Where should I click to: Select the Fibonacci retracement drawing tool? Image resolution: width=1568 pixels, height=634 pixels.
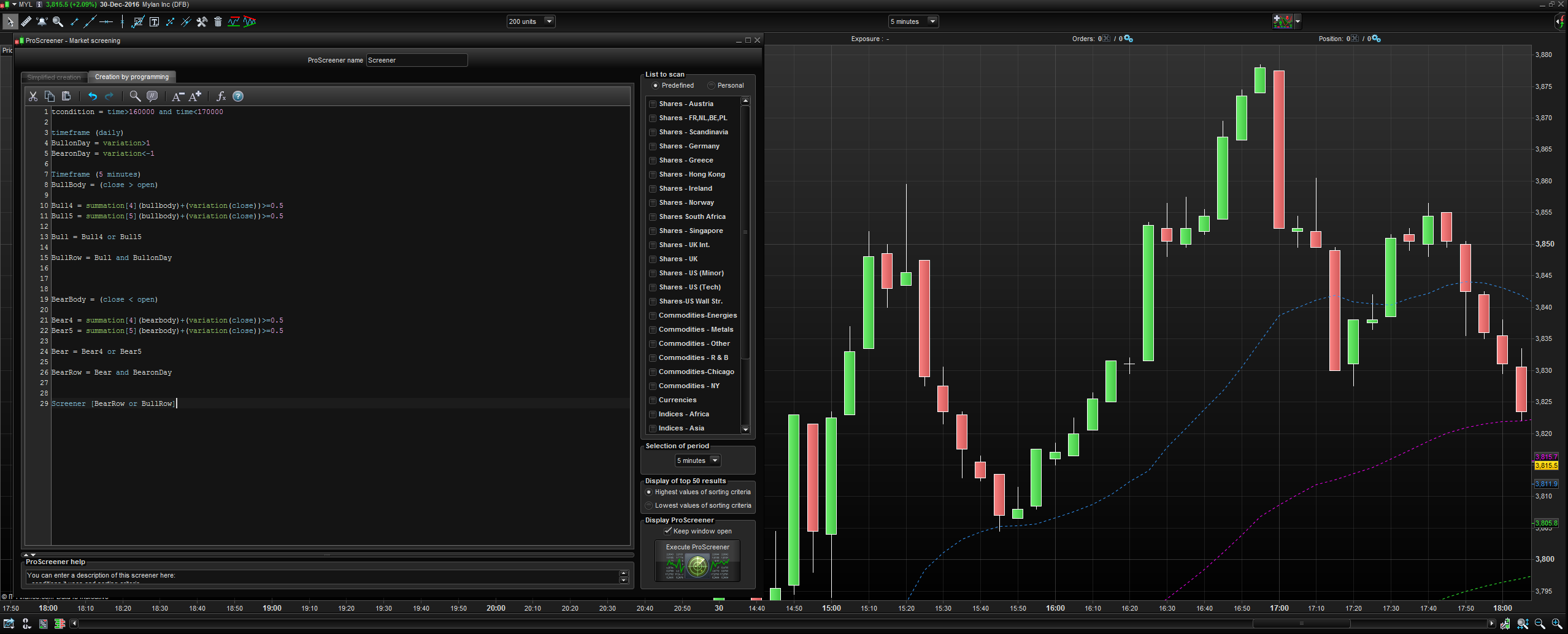point(138,21)
